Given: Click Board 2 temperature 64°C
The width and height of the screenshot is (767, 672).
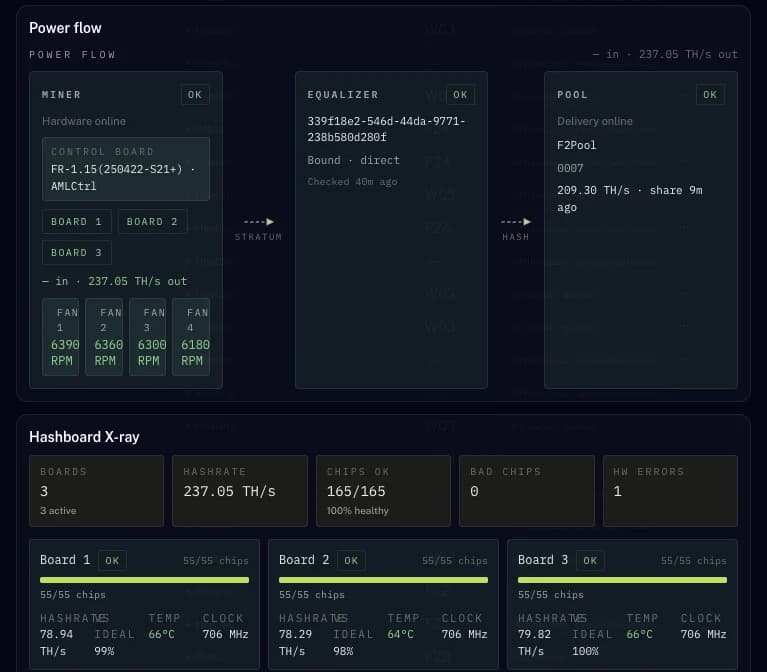Looking at the screenshot, I should click(400, 634).
